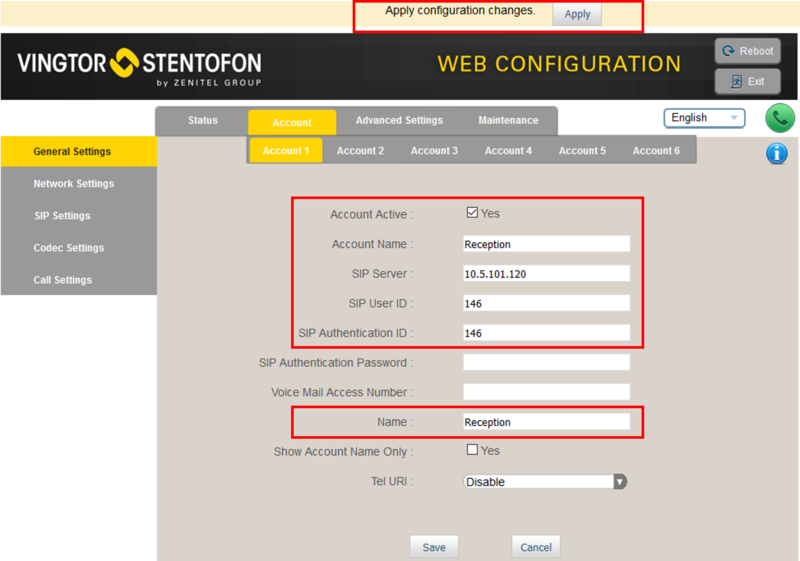800x561 pixels.
Task: Cancel the account changes
Action: (x=536, y=547)
